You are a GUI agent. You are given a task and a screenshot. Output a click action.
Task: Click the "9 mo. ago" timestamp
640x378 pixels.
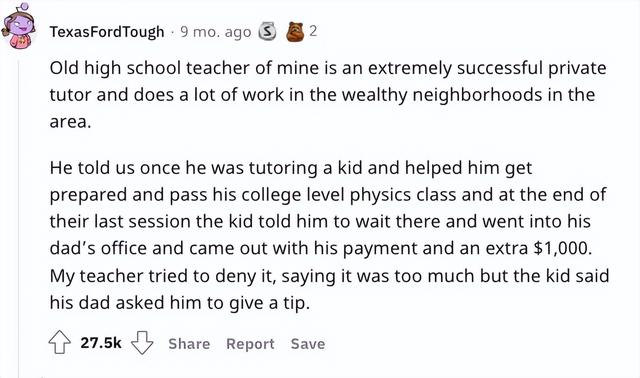tap(216, 32)
